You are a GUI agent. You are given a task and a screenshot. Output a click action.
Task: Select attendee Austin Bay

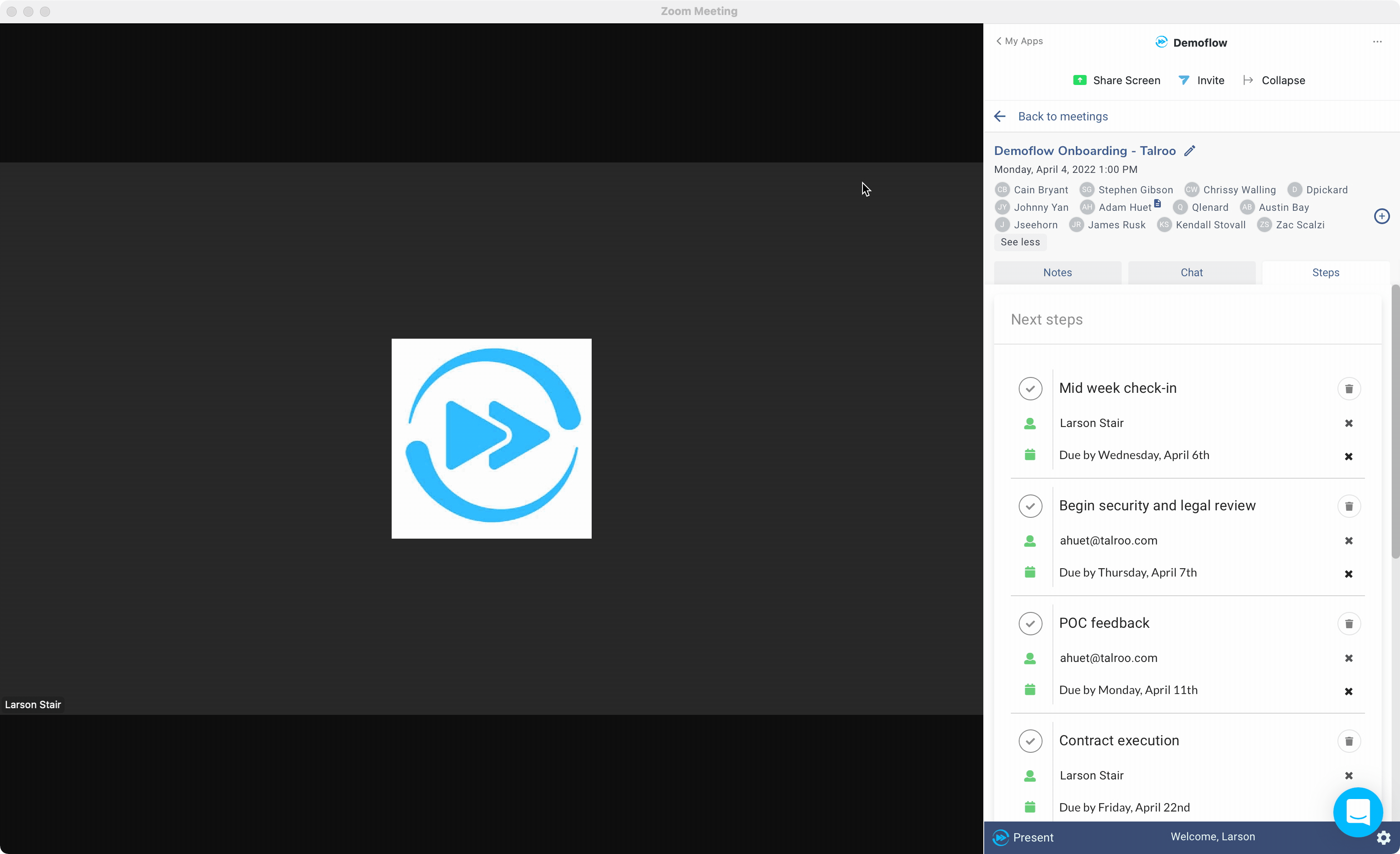[x=1275, y=207]
